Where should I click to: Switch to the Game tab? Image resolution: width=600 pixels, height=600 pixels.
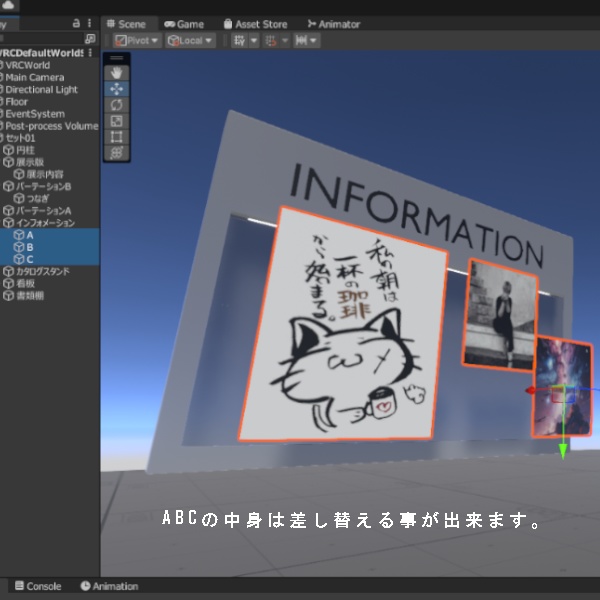click(x=184, y=24)
